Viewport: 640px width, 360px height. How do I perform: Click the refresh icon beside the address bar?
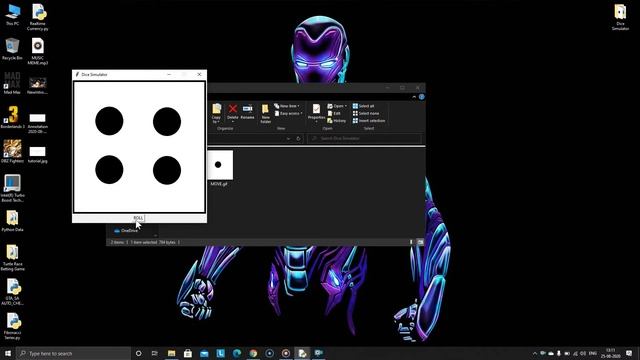[x=298, y=139]
